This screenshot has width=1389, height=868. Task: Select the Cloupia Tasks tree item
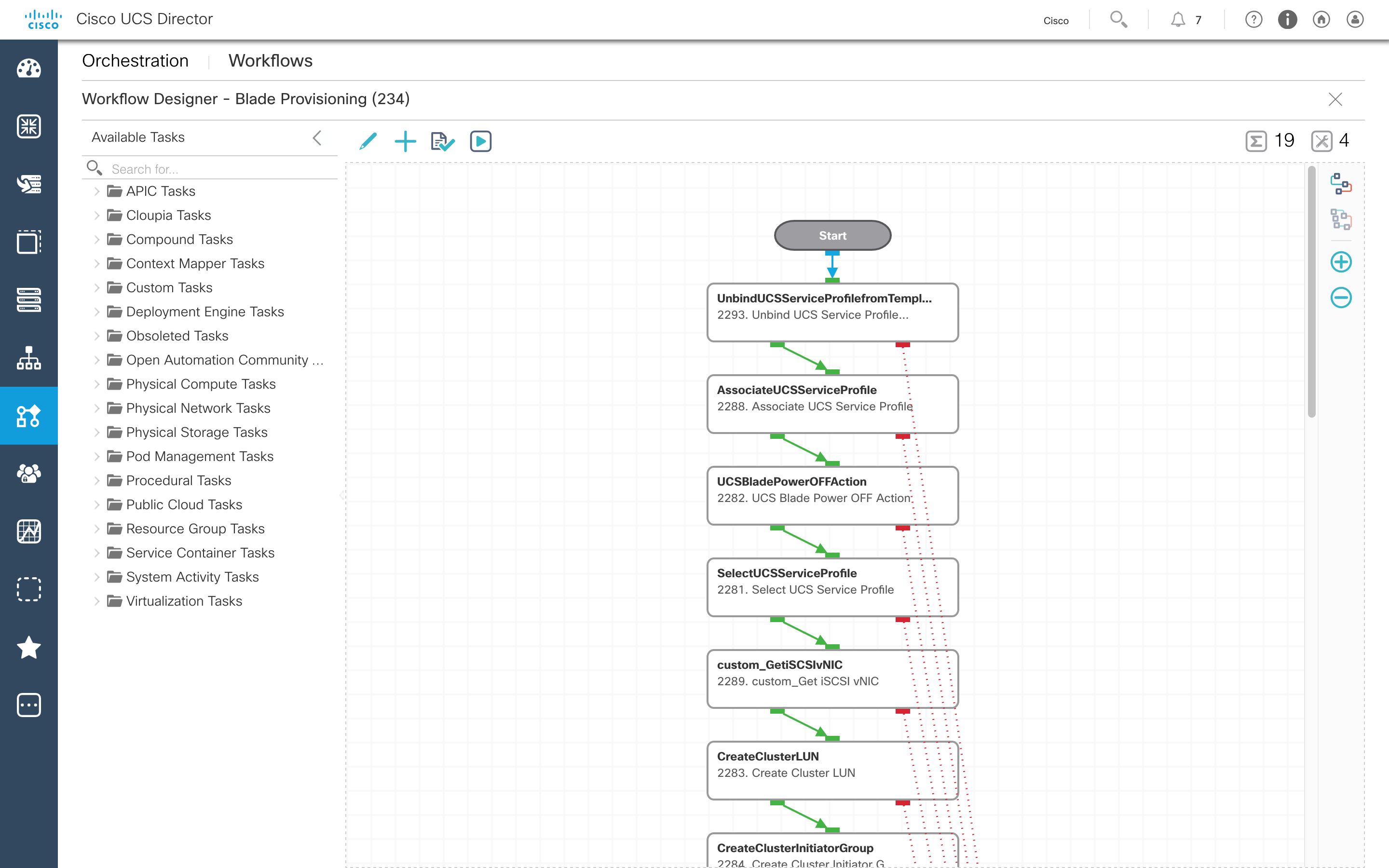click(168, 215)
